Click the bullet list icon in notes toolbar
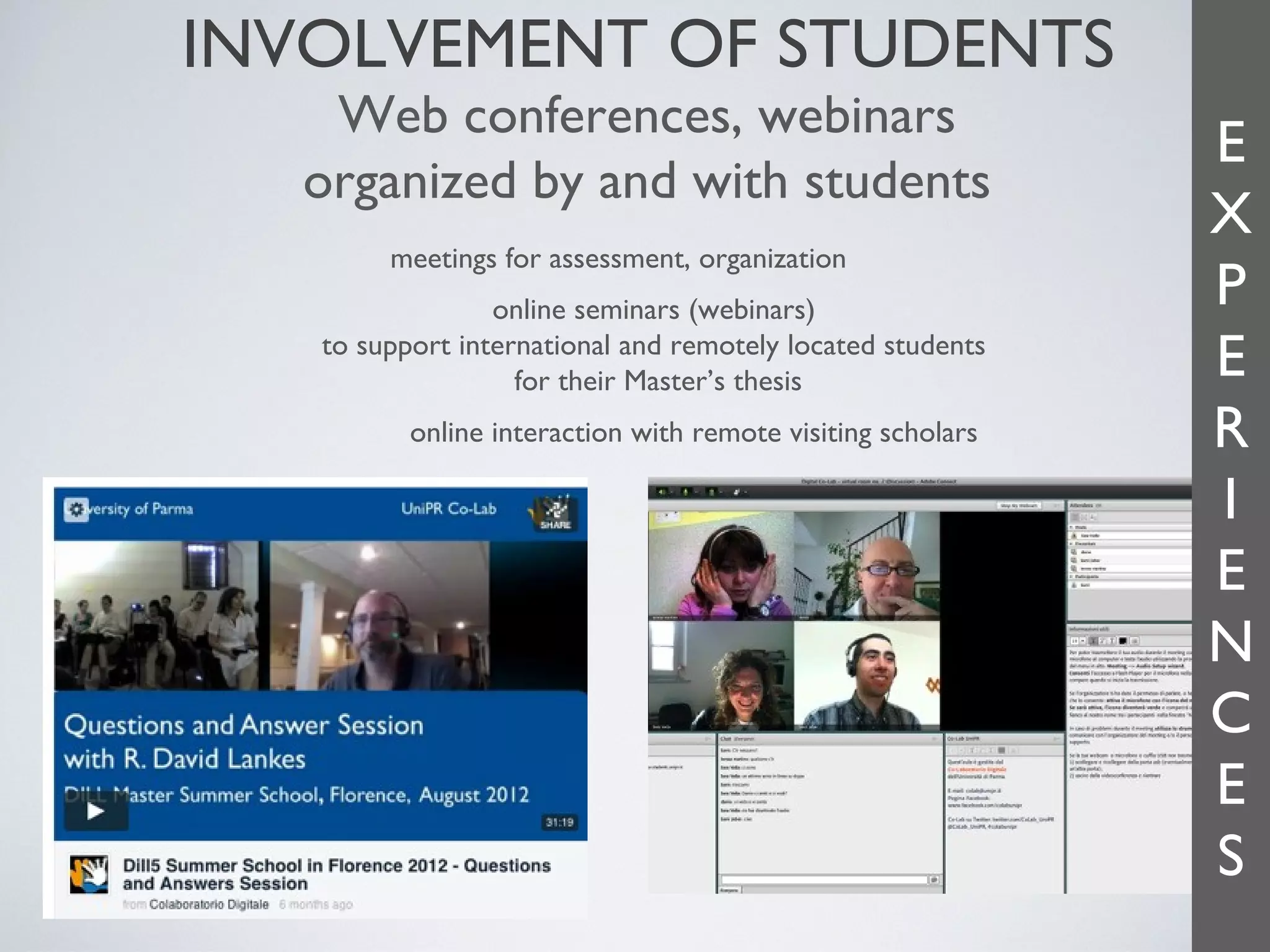This screenshot has width=1270, height=952. (1135, 640)
